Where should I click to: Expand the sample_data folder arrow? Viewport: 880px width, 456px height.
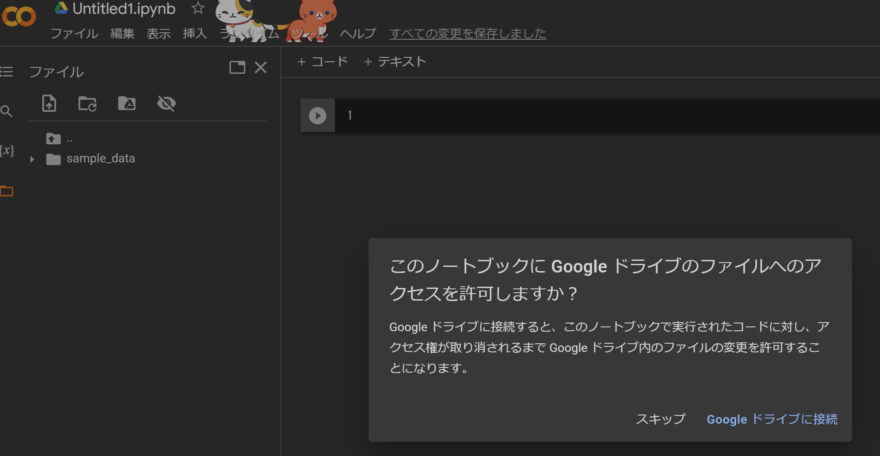point(32,159)
